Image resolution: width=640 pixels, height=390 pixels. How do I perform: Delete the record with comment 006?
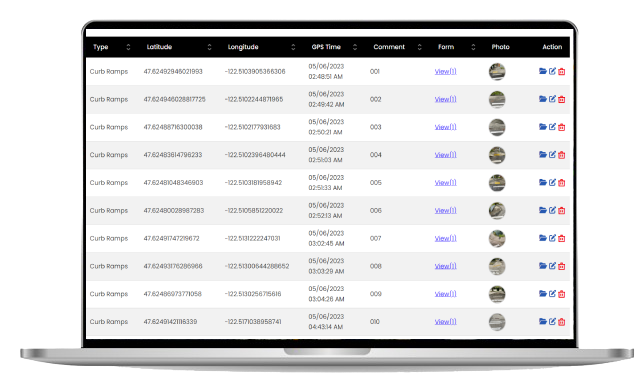pyautogui.click(x=562, y=210)
